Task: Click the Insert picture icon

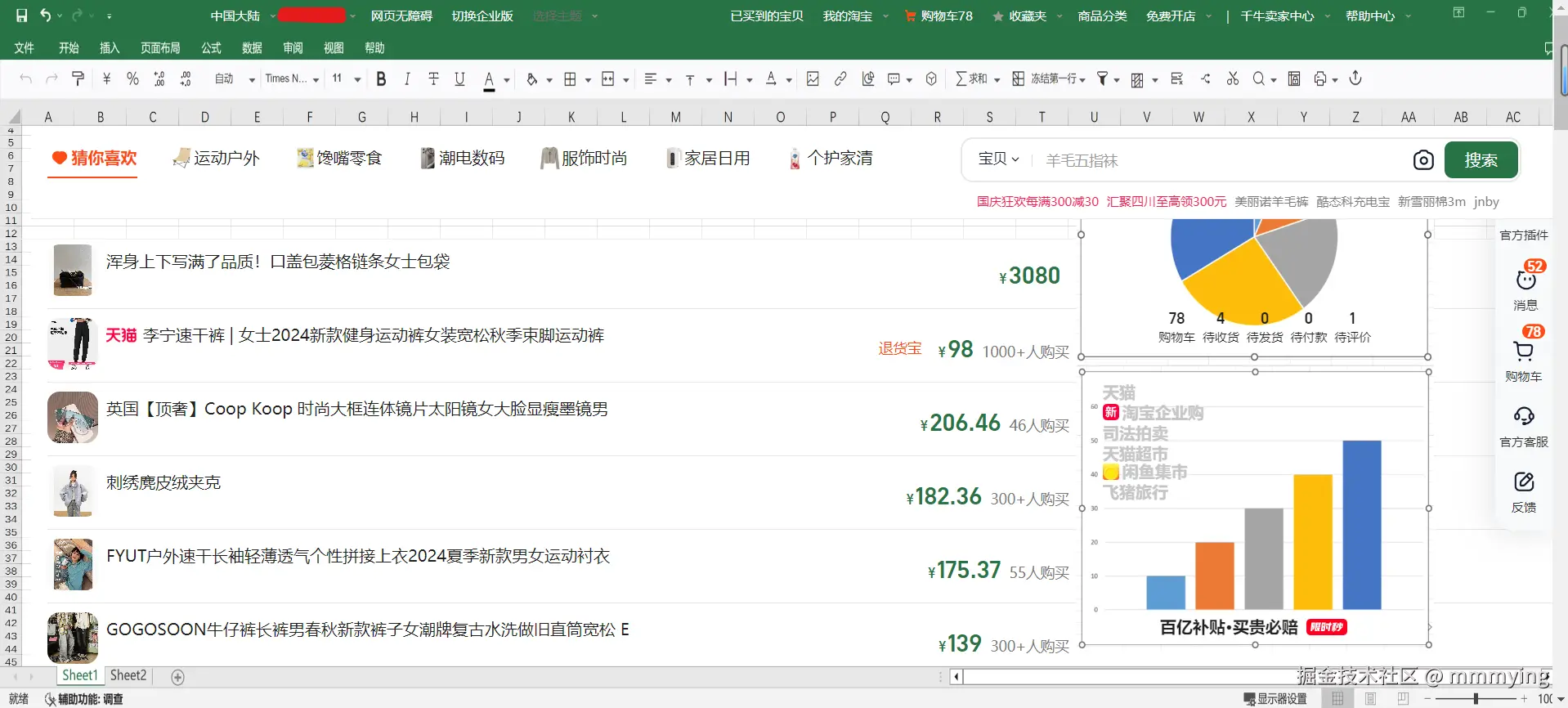Action: pos(813,78)
